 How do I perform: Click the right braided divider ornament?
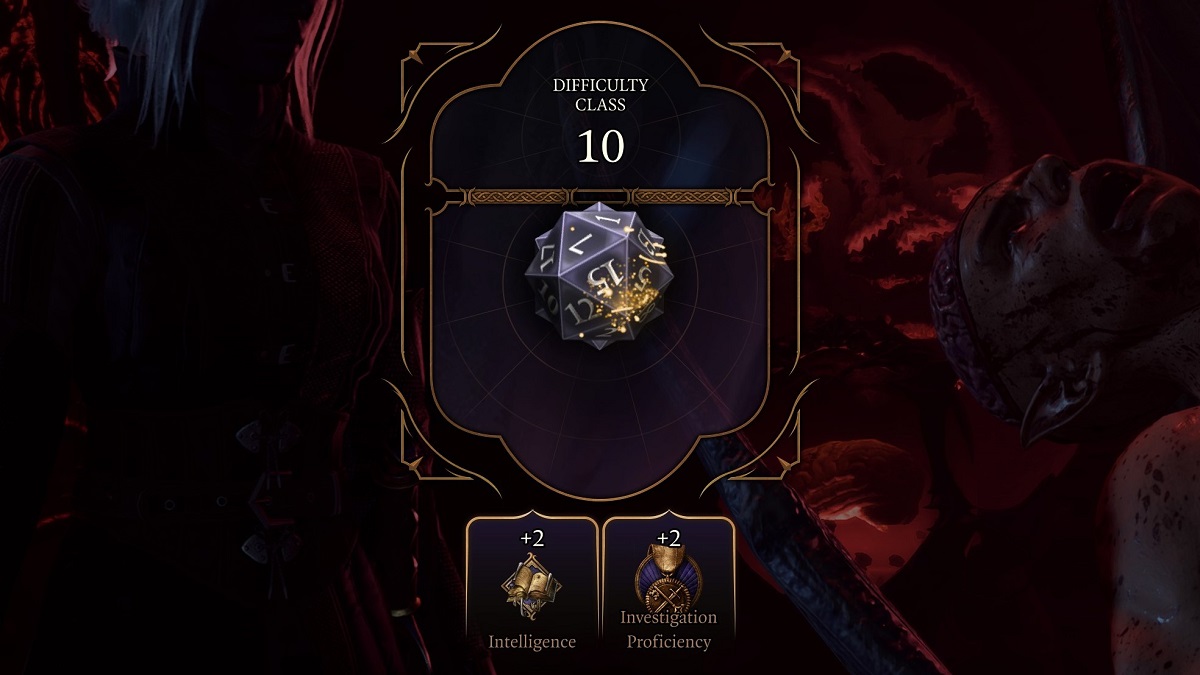click(x=682, y=195)
